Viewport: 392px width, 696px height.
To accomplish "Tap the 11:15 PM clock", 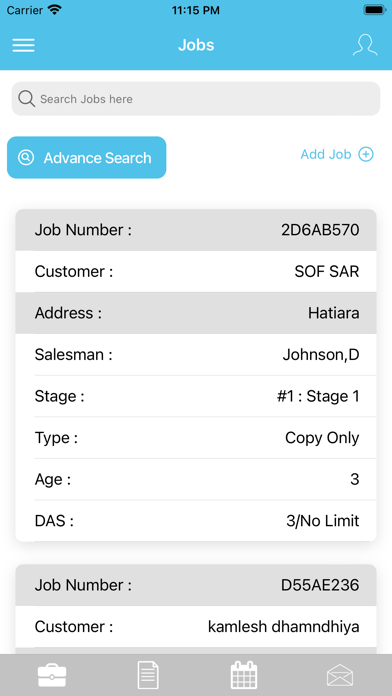I will coord(196,10).
